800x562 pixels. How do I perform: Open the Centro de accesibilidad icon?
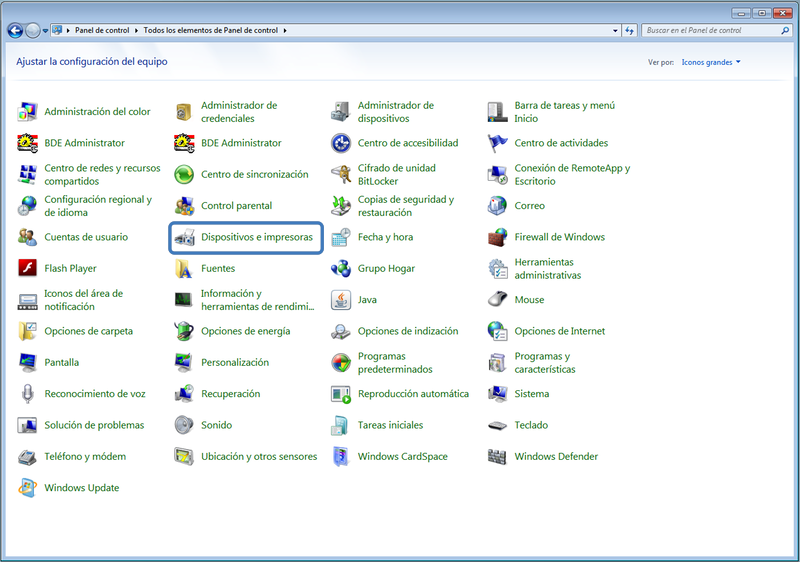click(340, 143)
